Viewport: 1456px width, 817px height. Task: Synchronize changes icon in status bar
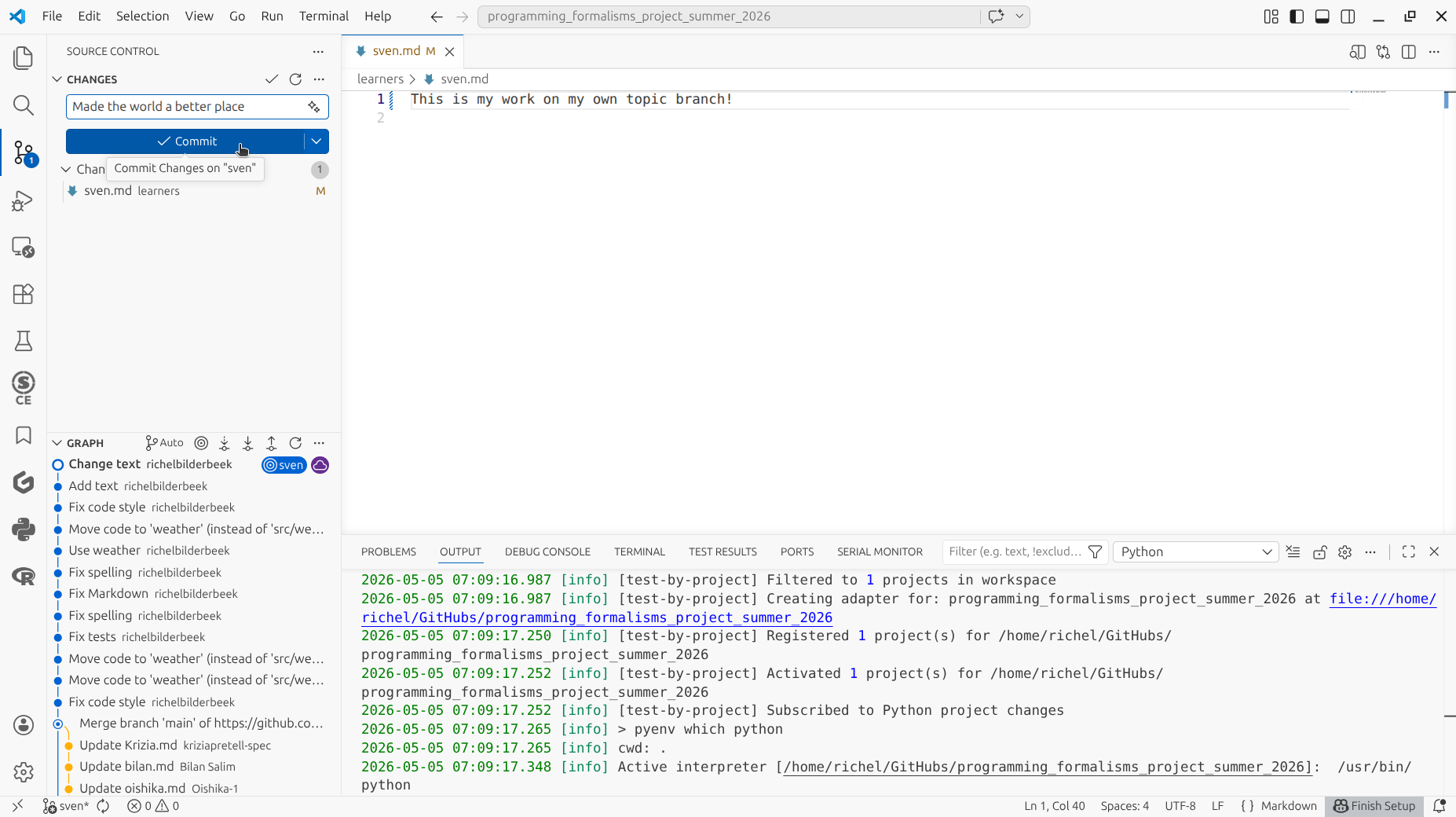[103, 806]
